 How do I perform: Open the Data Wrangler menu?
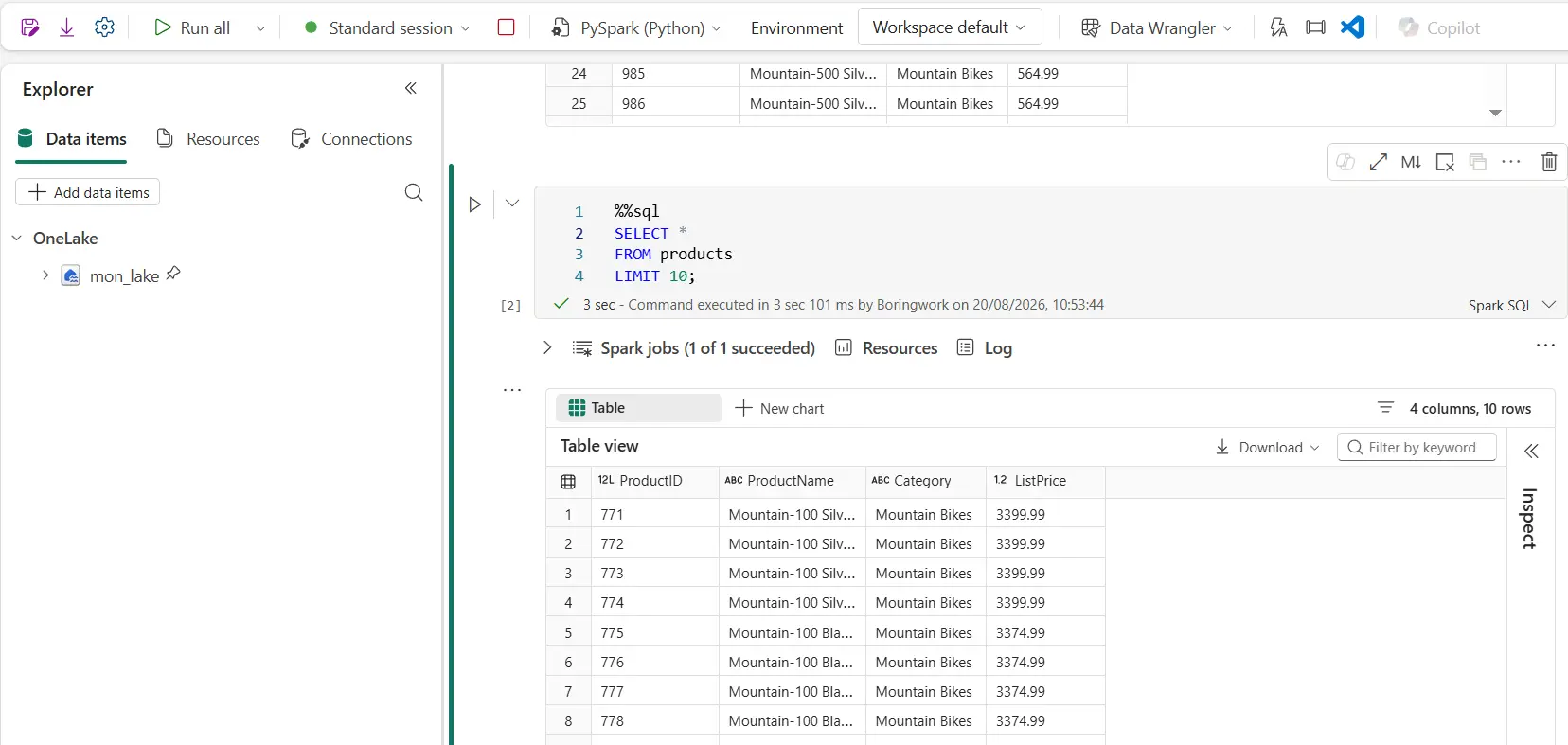pos(1157,27)
